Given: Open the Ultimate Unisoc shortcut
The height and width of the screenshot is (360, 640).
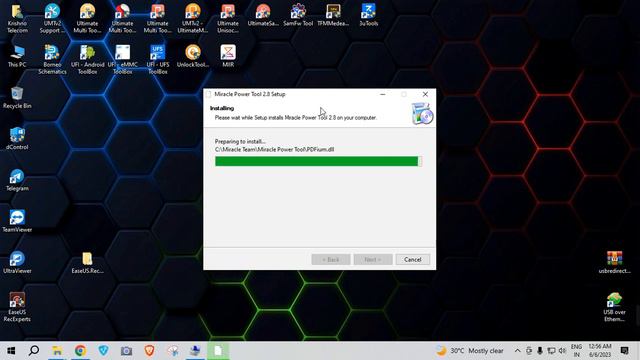Looking at the screenshot, I should coord(228,18).
